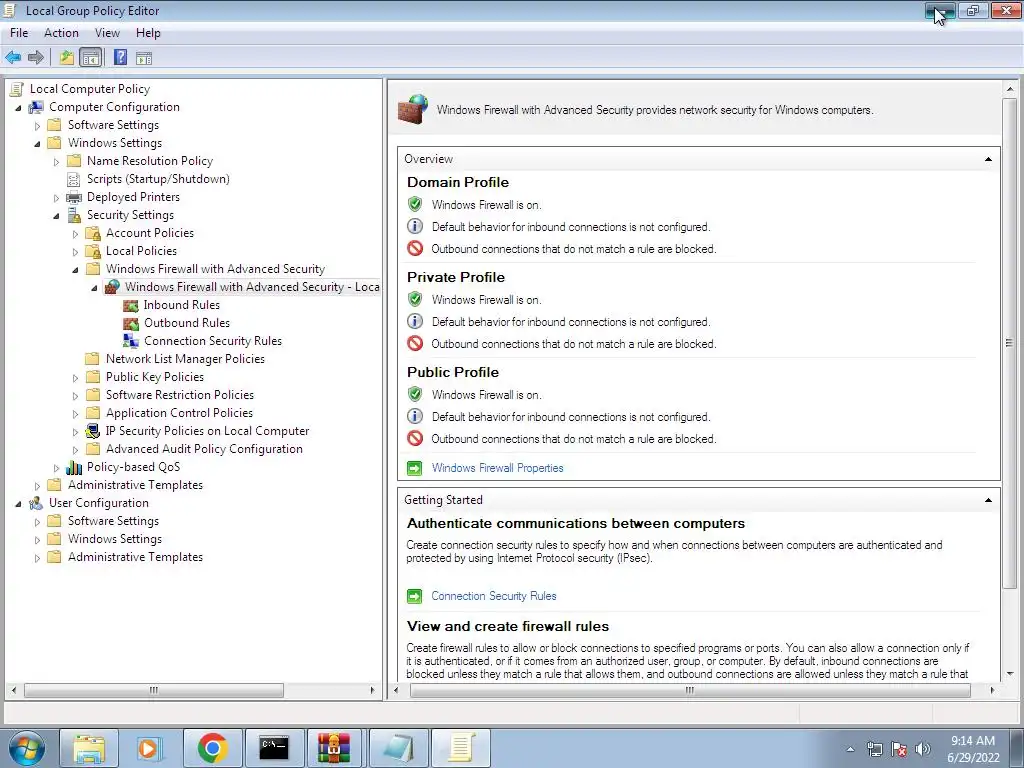Click the Back arrow toolbar icon
Image resolution: width=1024 pixels, height=768 pixels.
click(x=13, y=58)
